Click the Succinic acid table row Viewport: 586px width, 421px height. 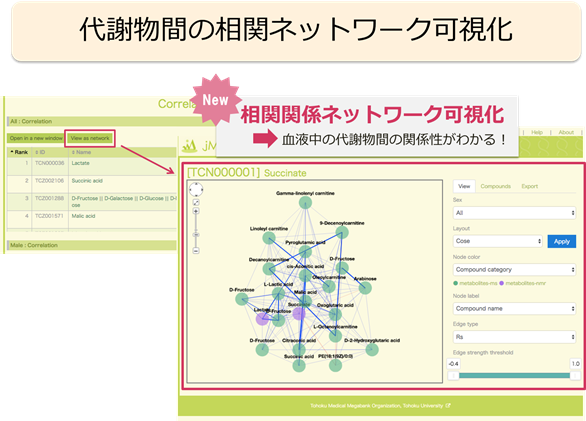coord(92,184)
